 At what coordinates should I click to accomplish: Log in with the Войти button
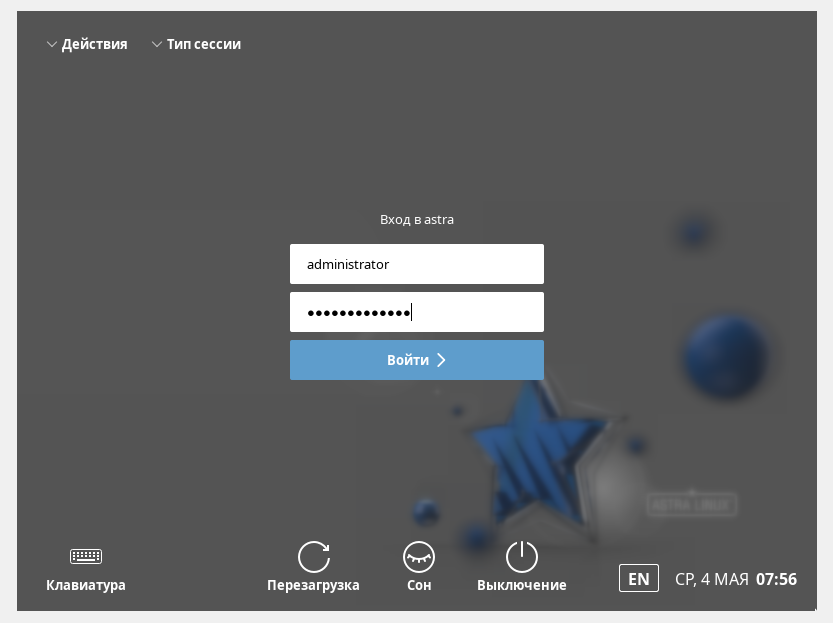416,360
